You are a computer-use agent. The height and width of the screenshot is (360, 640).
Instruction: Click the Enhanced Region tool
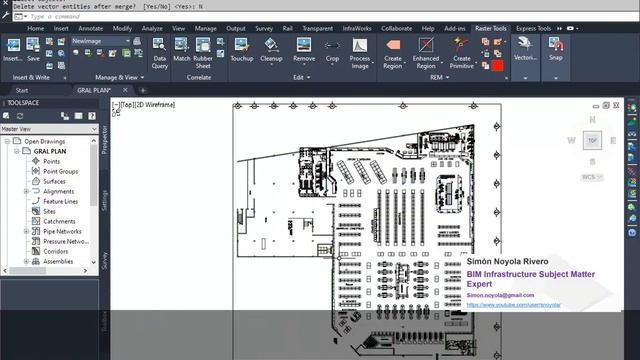[426, 53]
